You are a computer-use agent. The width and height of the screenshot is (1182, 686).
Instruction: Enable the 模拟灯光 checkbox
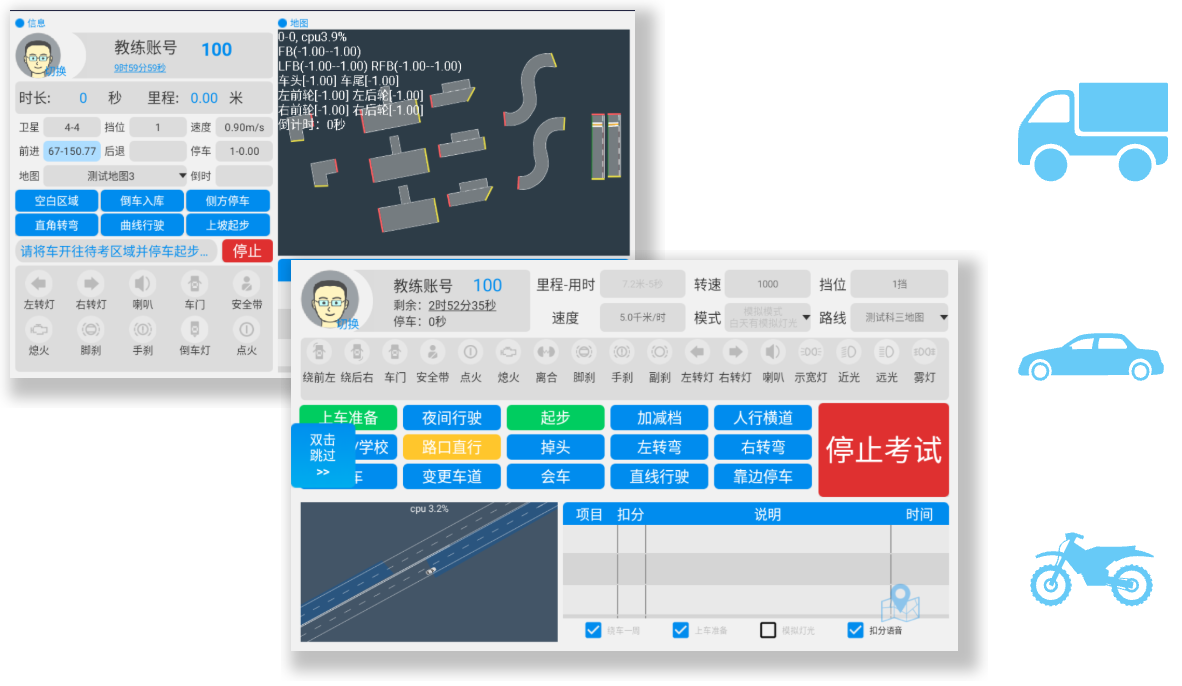point(768,630)
